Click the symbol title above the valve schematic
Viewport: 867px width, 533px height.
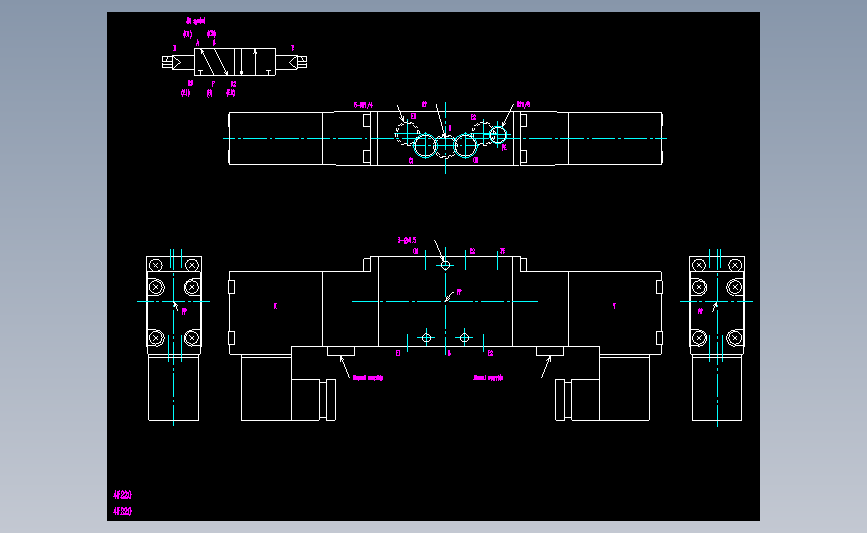click(196, 21)
